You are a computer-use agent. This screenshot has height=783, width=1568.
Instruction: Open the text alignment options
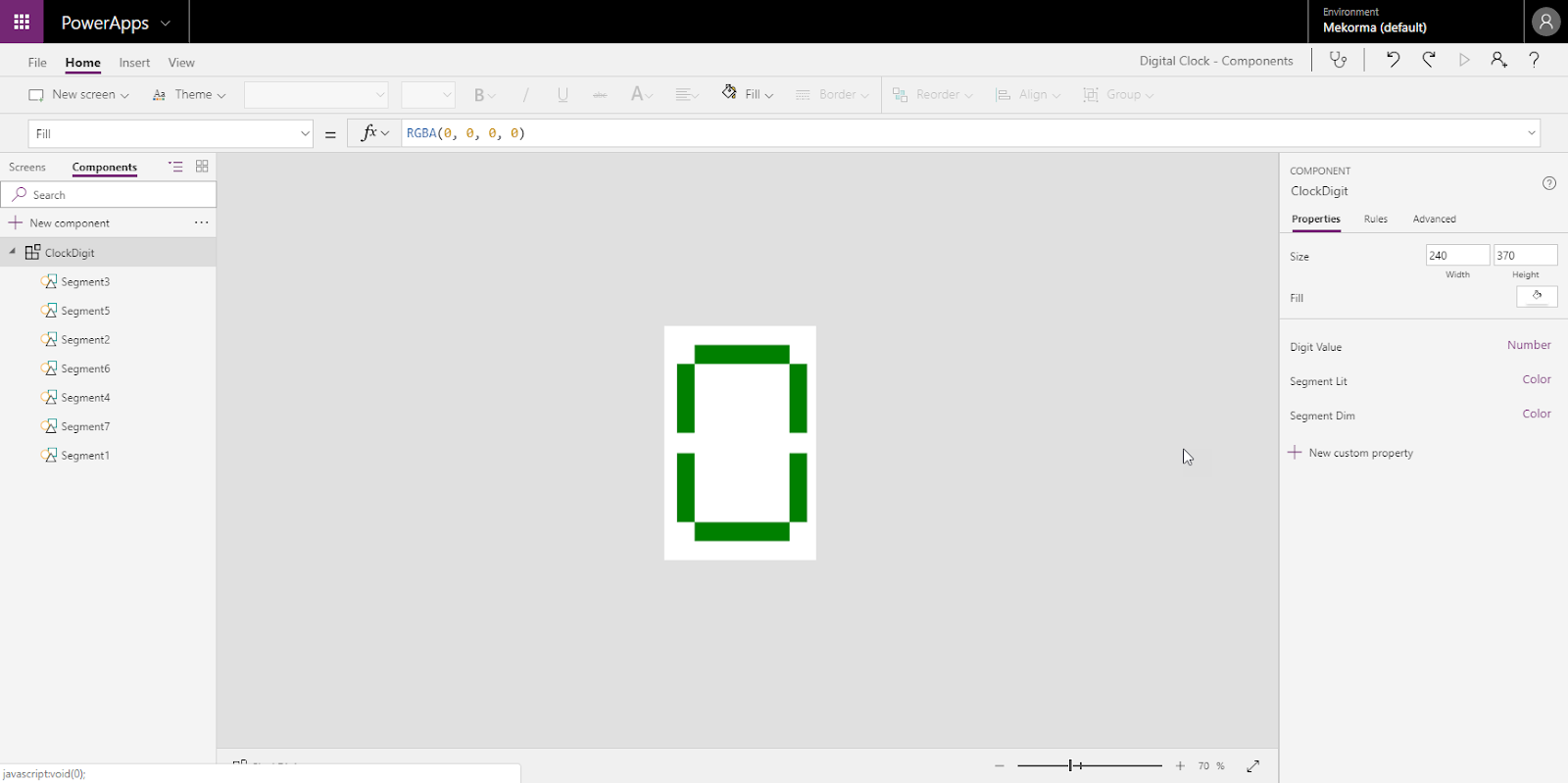click(687, 95)
